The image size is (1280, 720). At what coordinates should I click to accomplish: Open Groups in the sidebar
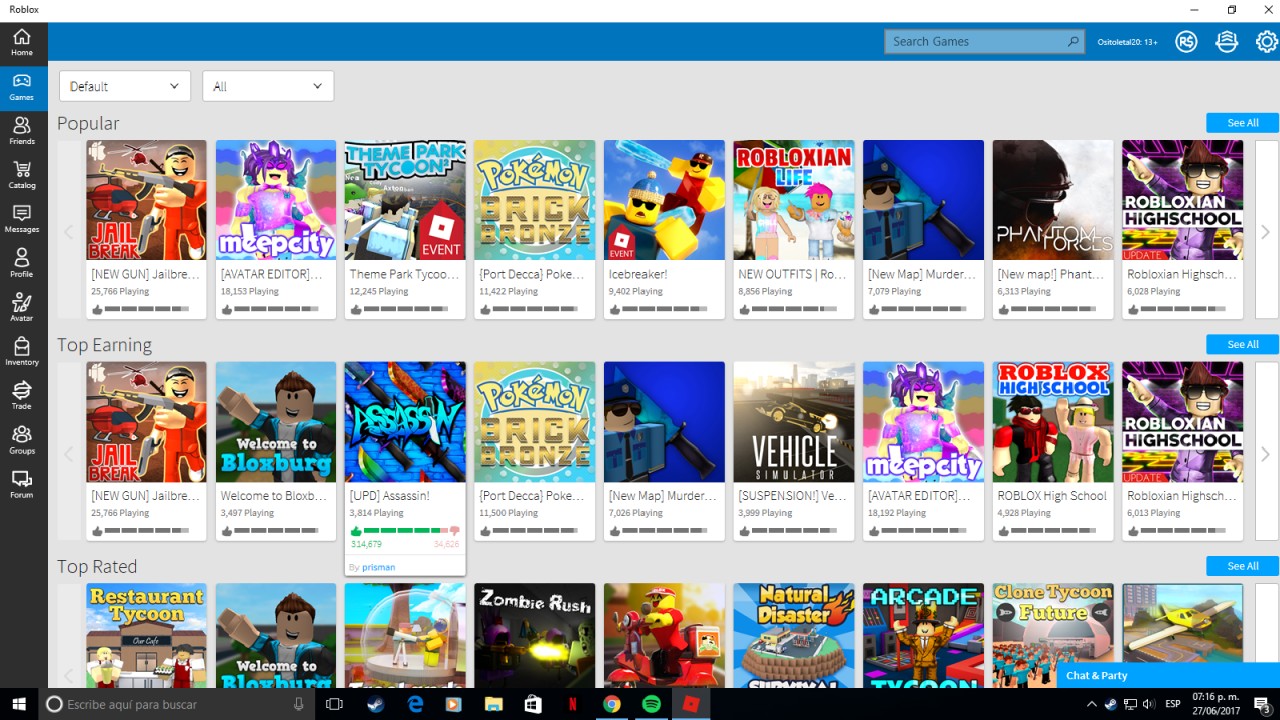pyautogui.click(x=22, y=439)
